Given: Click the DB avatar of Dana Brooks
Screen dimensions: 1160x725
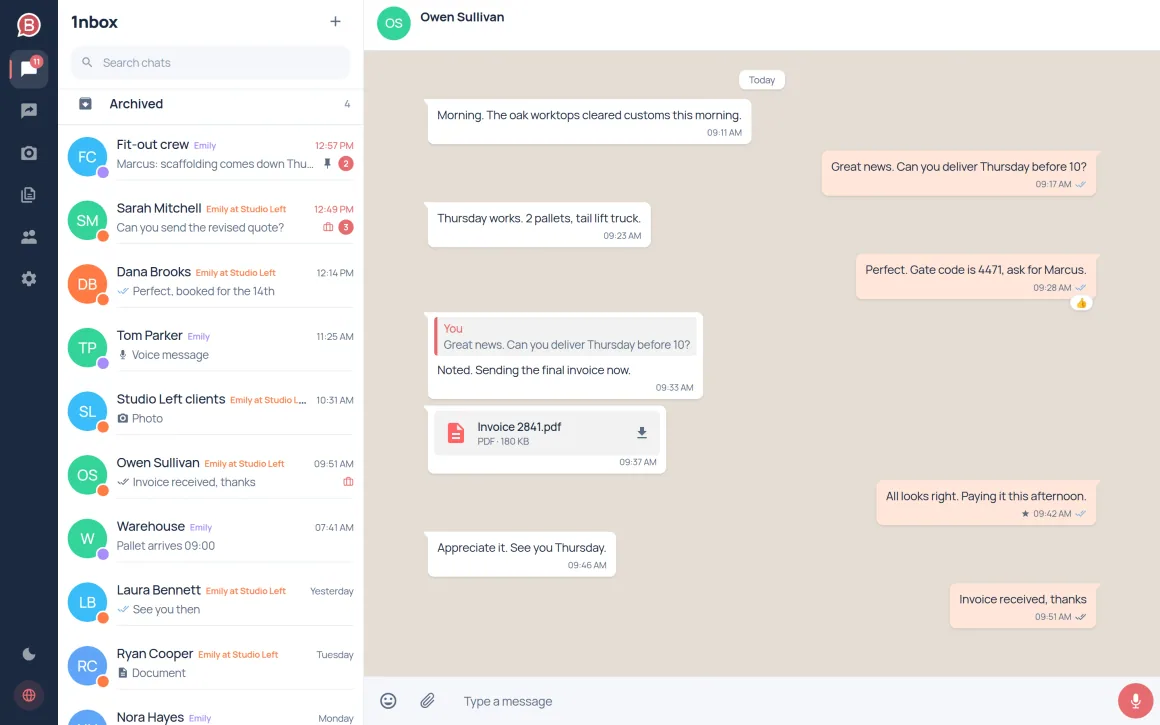Looking at the screenshot, I should tap(87, 284).
